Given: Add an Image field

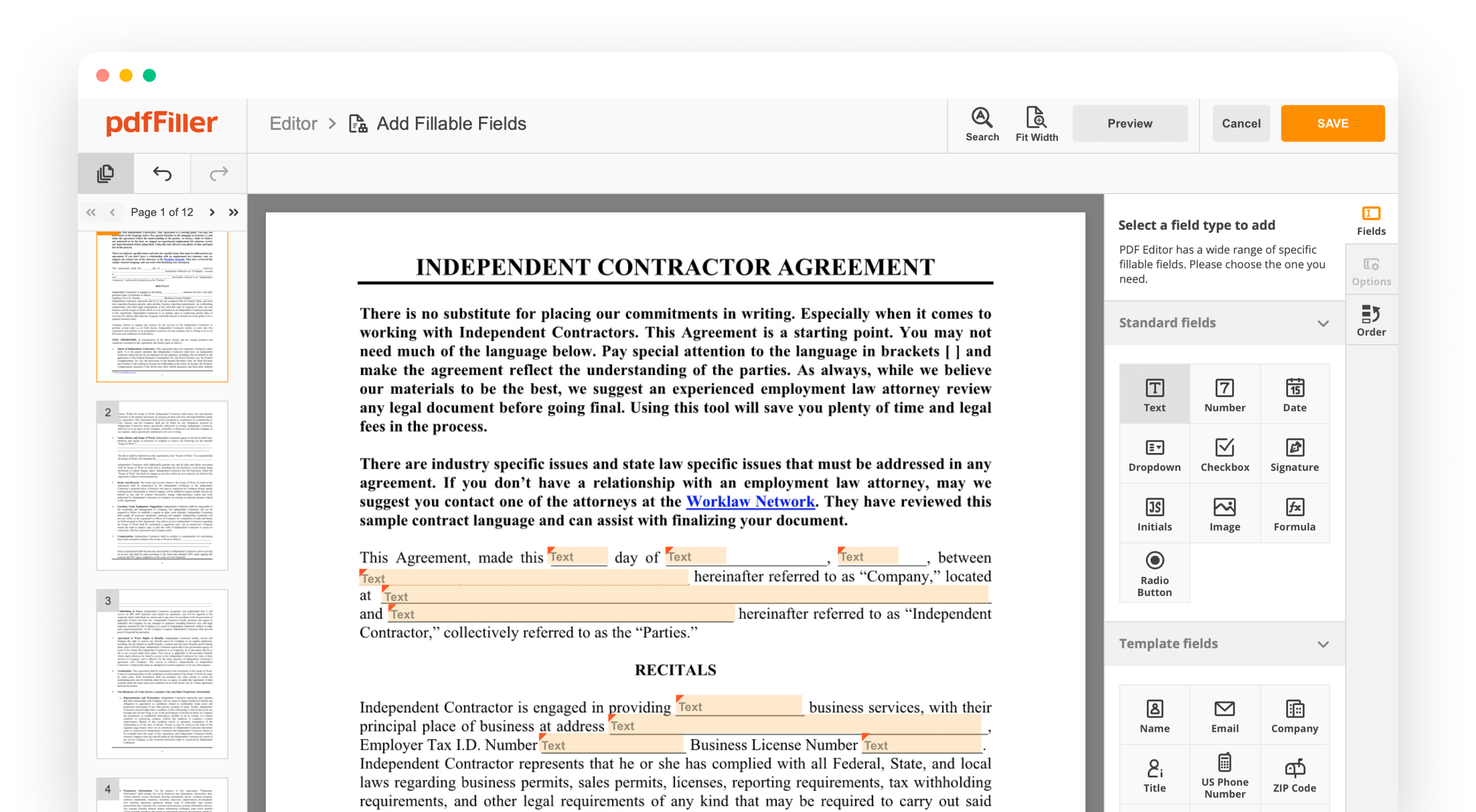Looking at the screenshot, I should click(x=1225, y=514).
